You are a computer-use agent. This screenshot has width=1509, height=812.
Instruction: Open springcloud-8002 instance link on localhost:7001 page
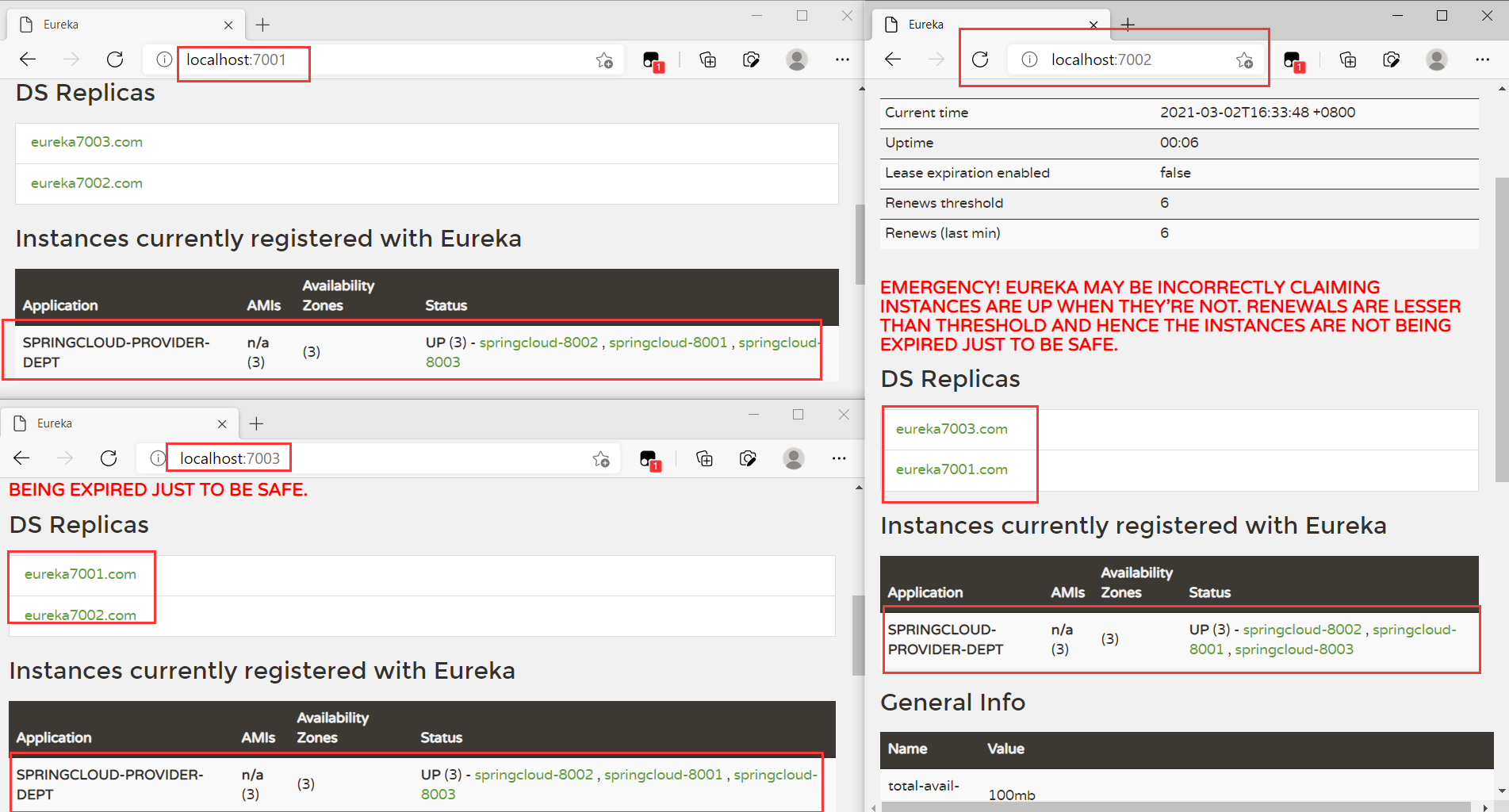pos(538,343)
